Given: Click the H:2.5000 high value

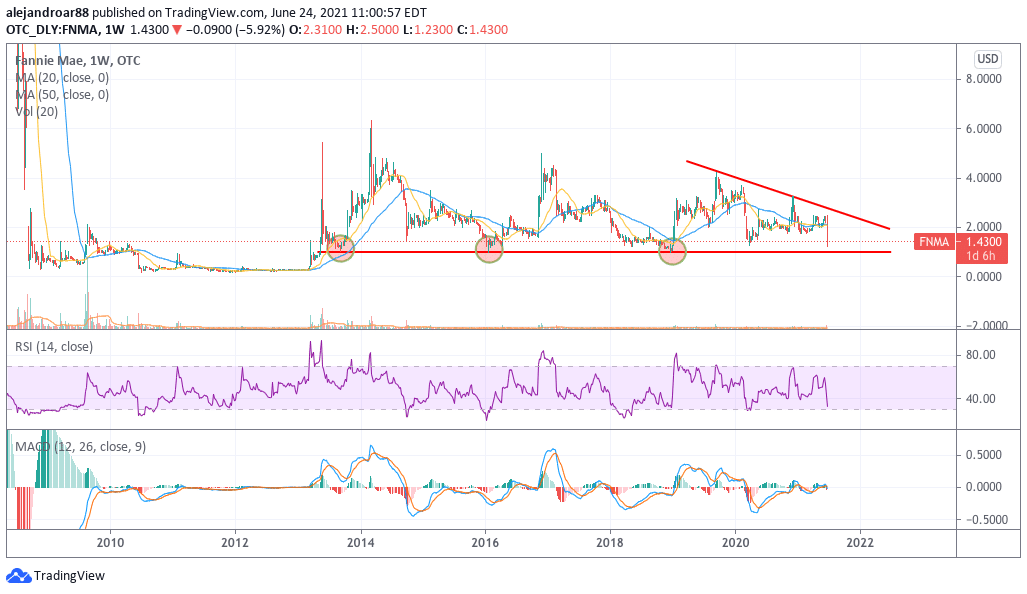Looking at the screenshot, I should pos(372,29).
